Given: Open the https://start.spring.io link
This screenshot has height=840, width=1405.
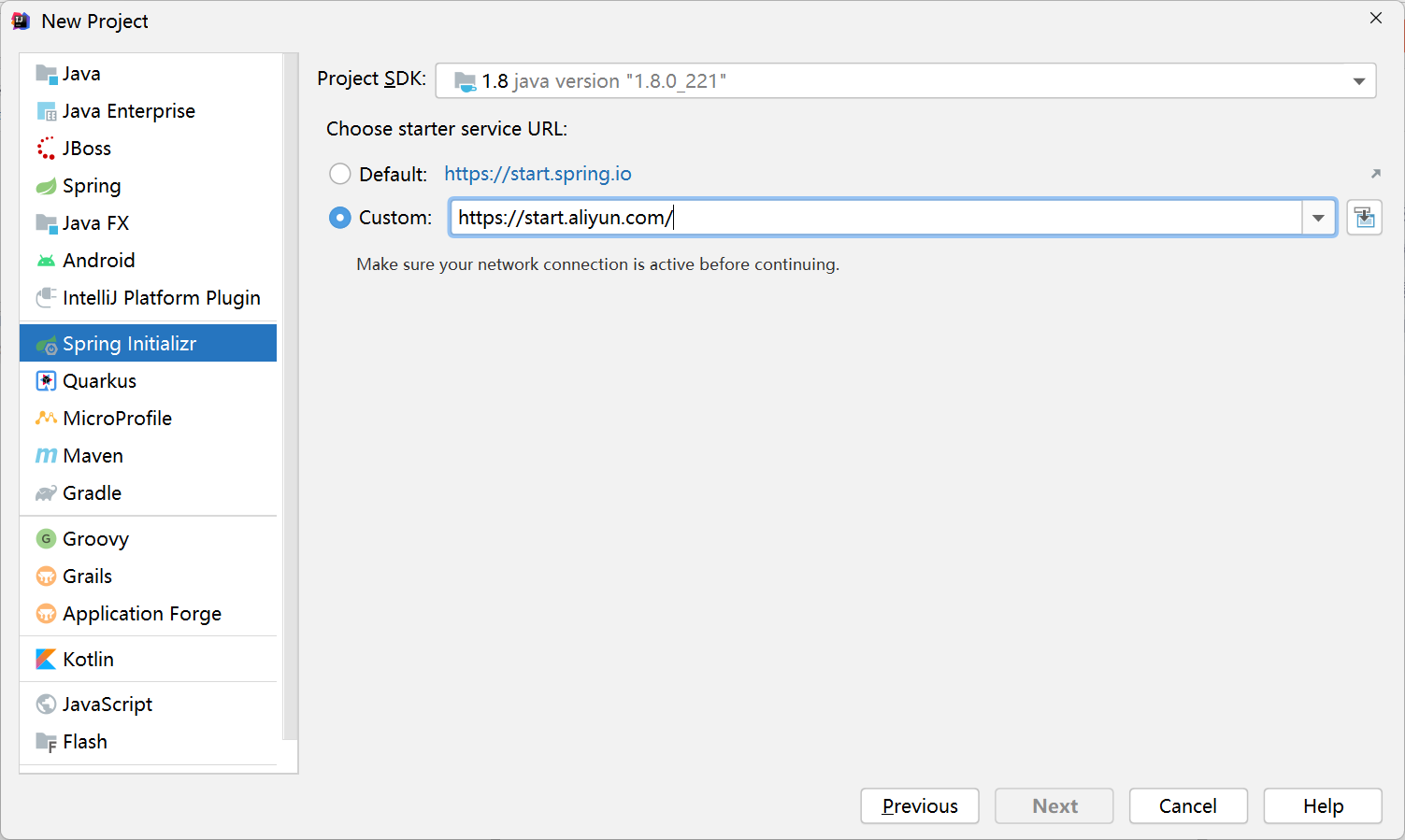Looking at the screenshot, I should coord(538,174).
